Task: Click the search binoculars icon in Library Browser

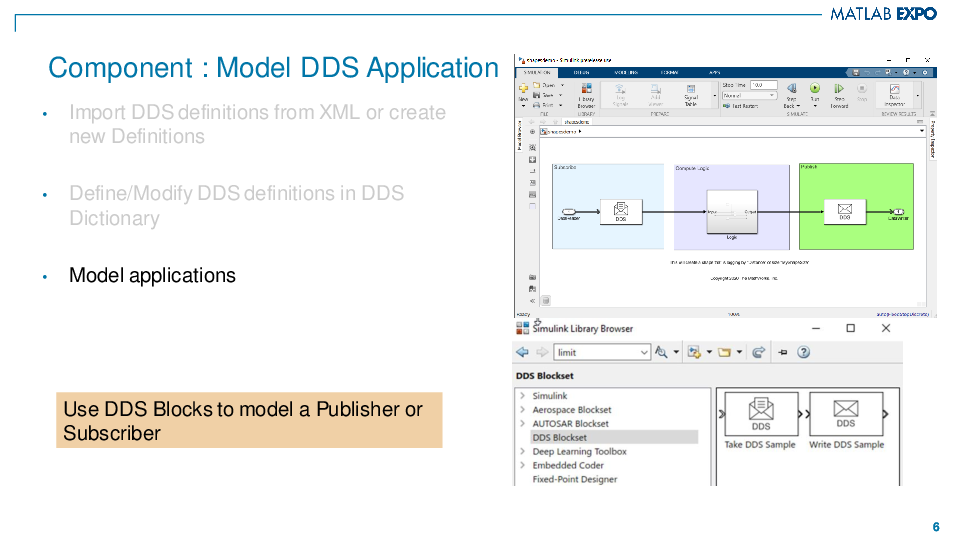Action: coord(661,352)
